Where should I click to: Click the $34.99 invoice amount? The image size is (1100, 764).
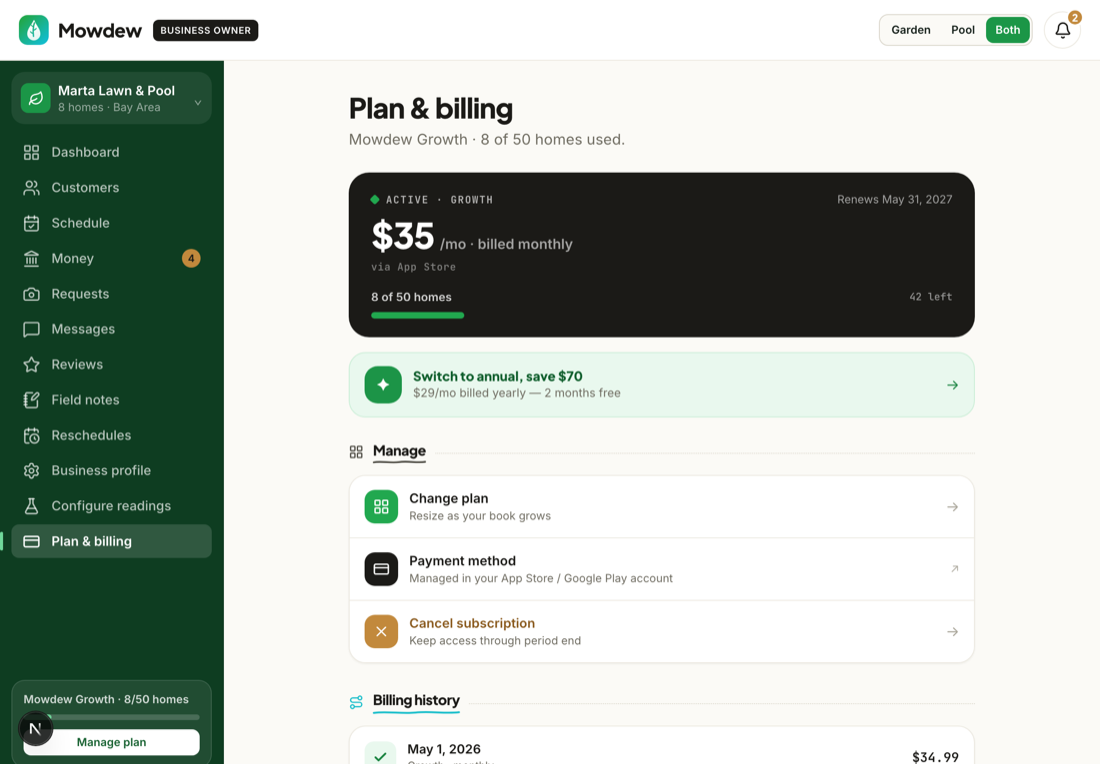[x=935, y=757]
